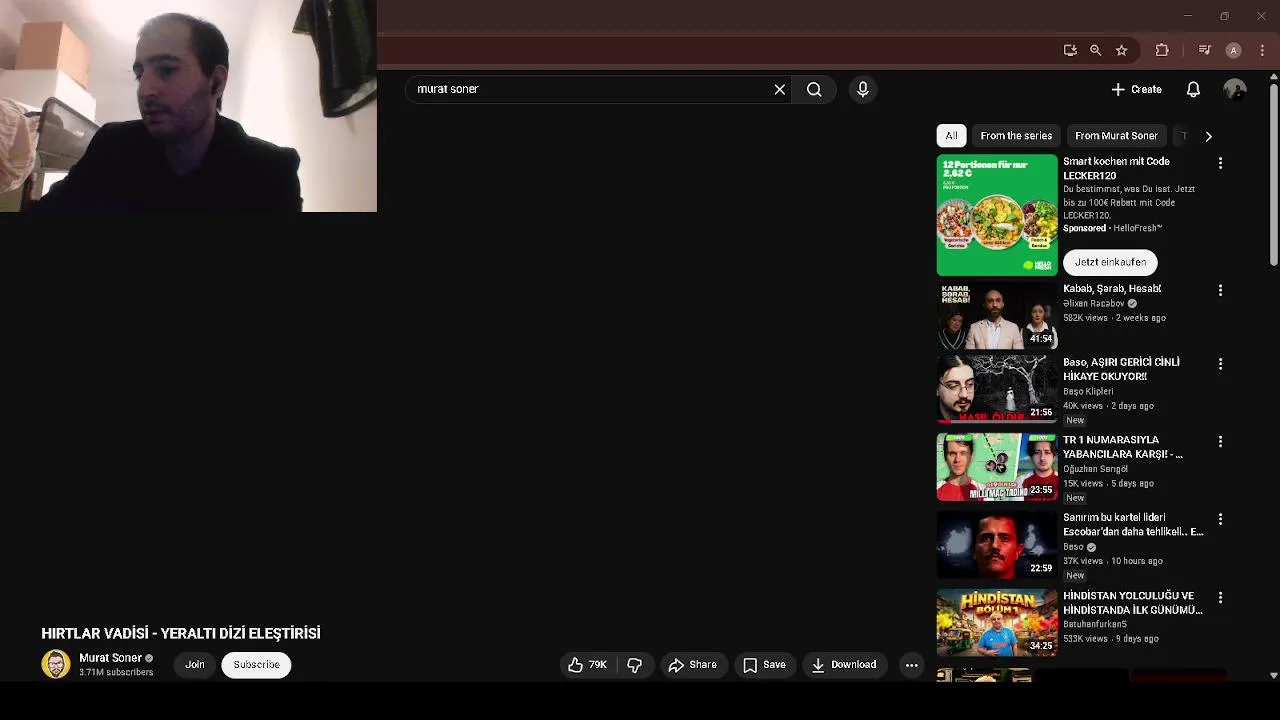Open browser three-dot menu
The image size is (1280, 720).
(x=1261, y=50)
